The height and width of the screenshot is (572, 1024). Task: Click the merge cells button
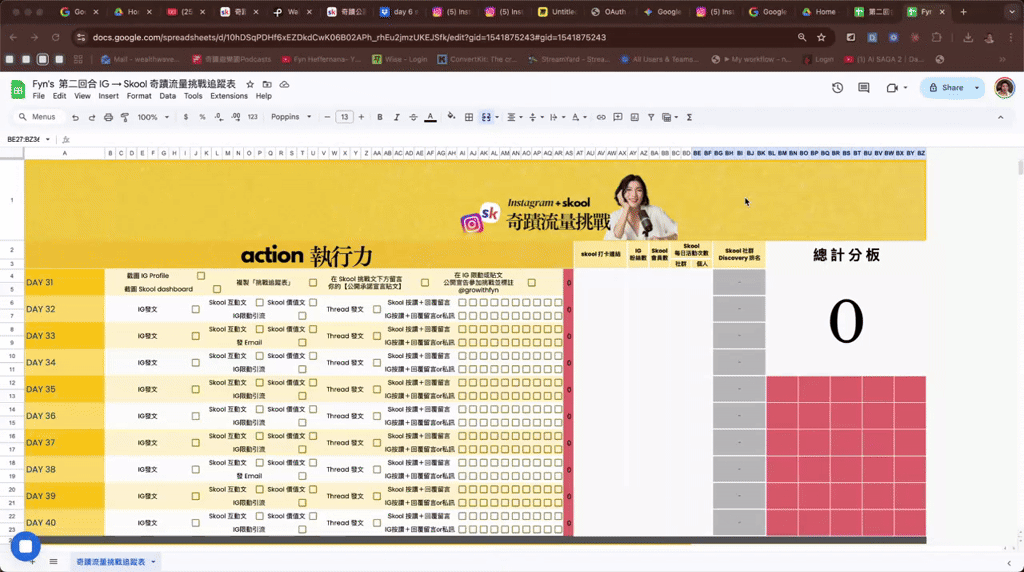pos(486,118)
